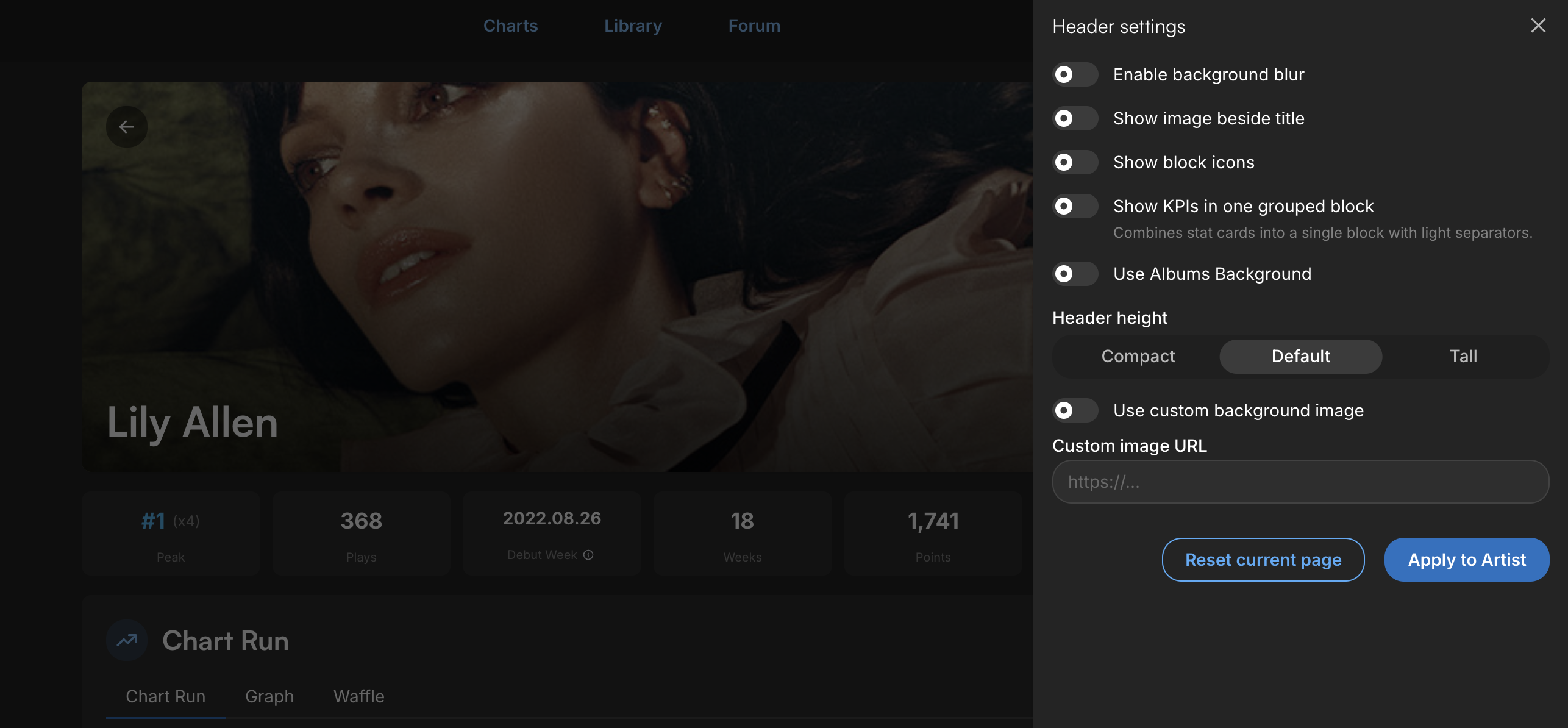1568x728 pixels.
Task: Toggle Use Albums Background
Action: click(1075, 274)
